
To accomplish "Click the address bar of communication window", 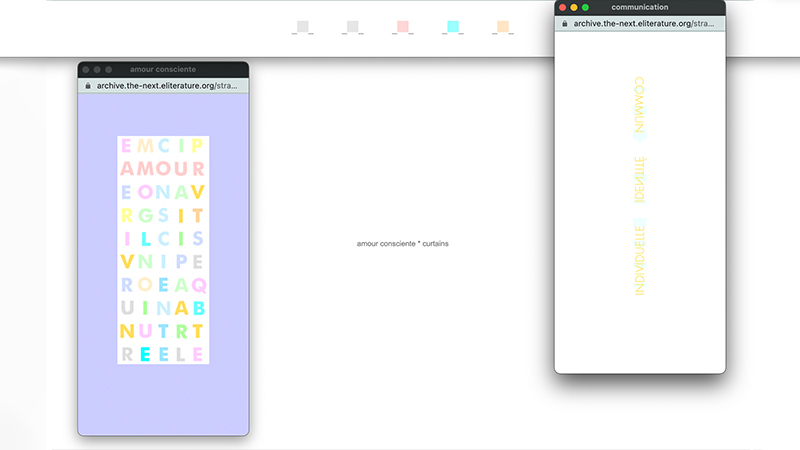I will 644,23.
